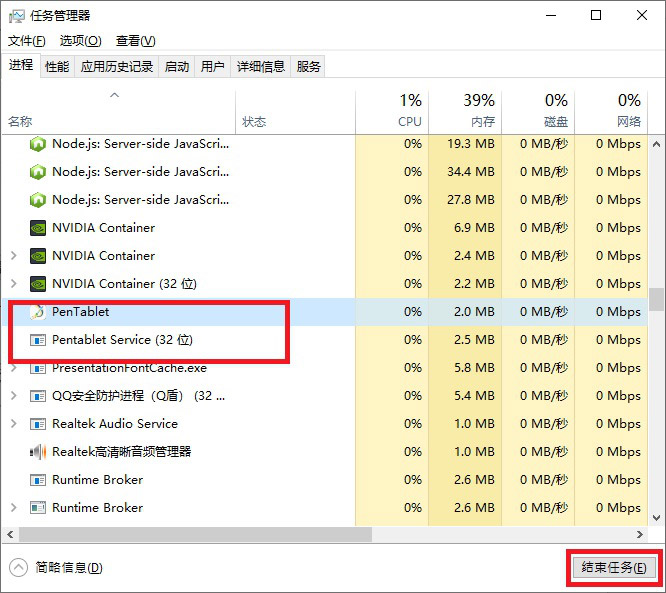This screenshot has width=666, height=593.
Task: Collapse to brief view with 简略信息 arrow icon
Action: pyautogui.click(x=18, y=568)
